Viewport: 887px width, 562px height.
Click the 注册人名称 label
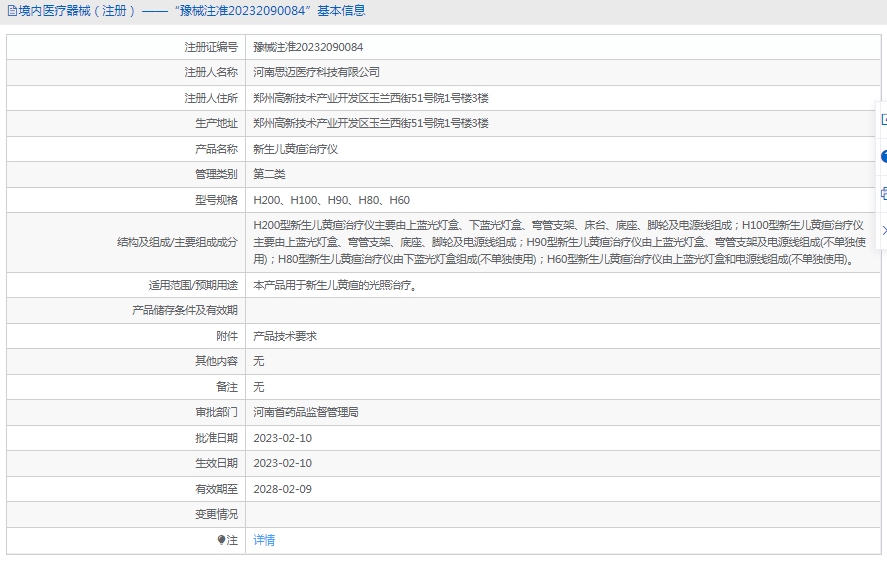[211, 72]
